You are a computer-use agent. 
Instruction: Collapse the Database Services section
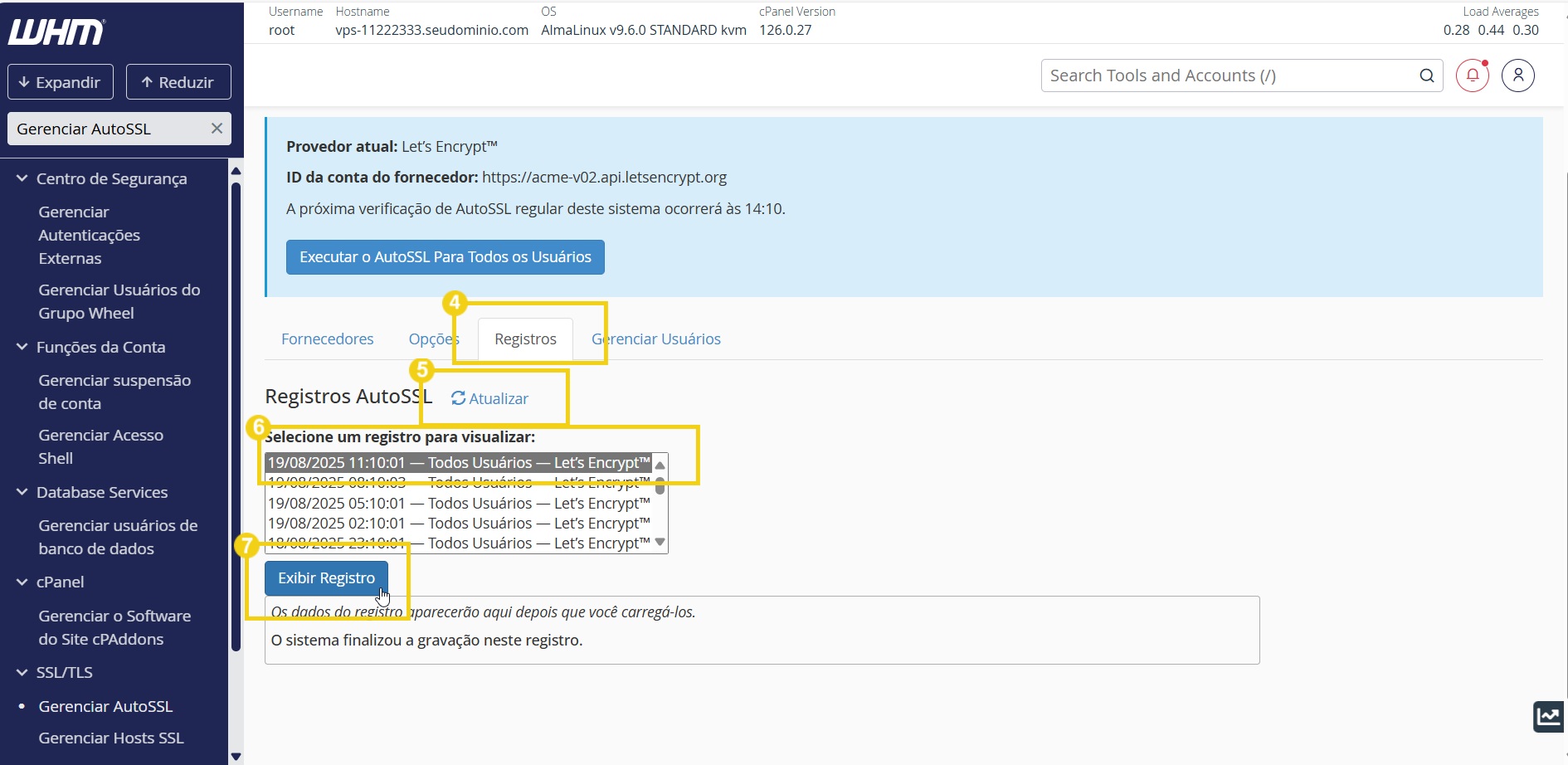point(22,492)
